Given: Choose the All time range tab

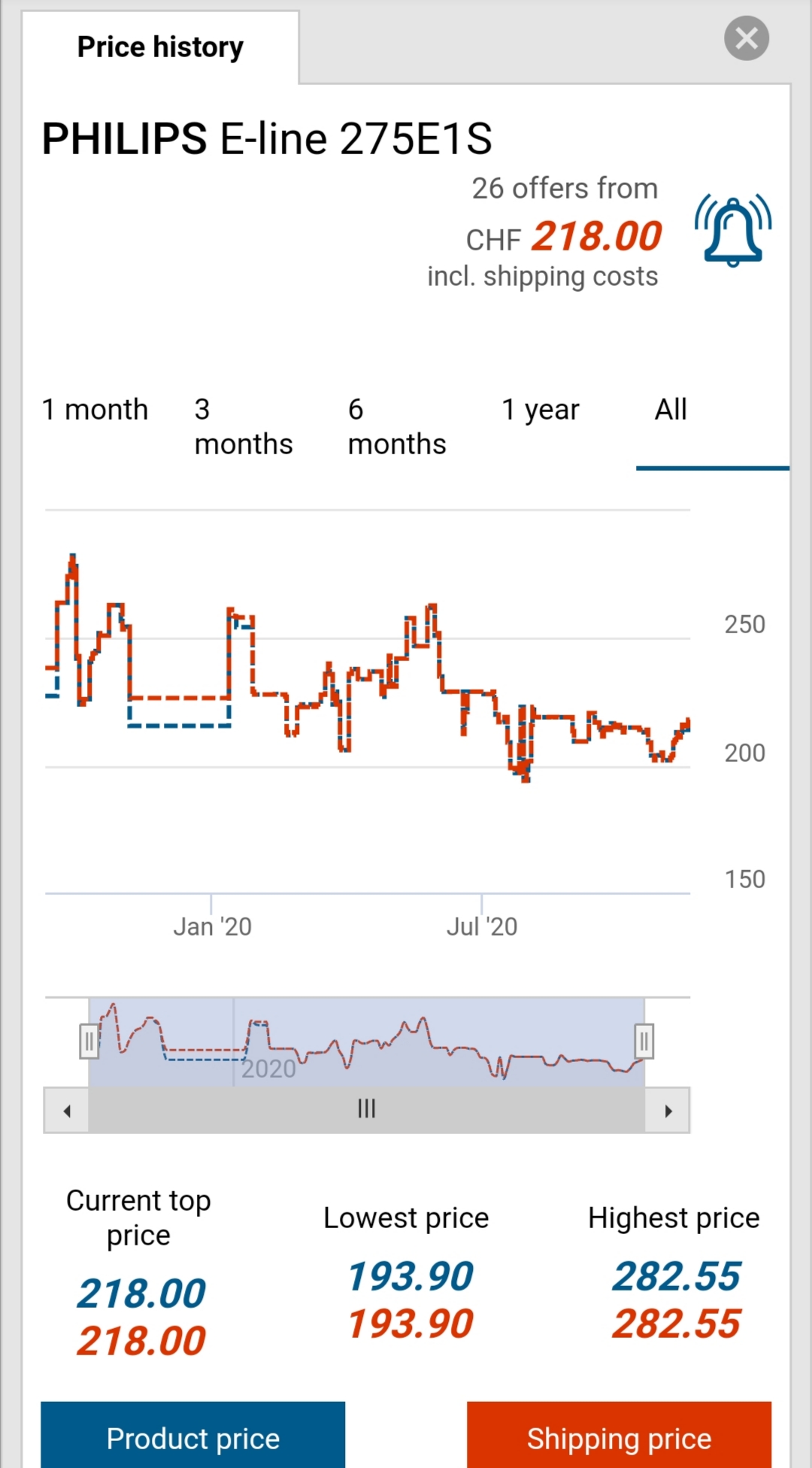Looking at the screenshot, I should pyautogui.click(x=671, y=410).
